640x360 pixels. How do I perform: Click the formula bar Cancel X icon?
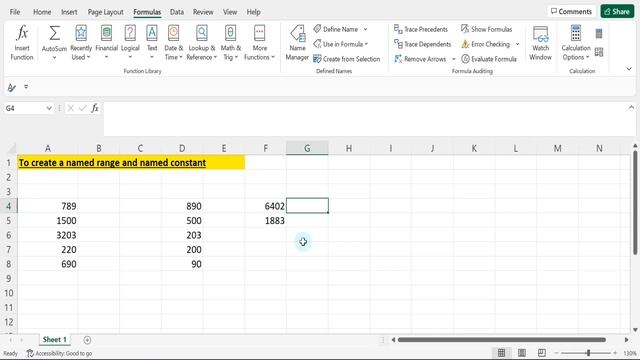[71, 108]
